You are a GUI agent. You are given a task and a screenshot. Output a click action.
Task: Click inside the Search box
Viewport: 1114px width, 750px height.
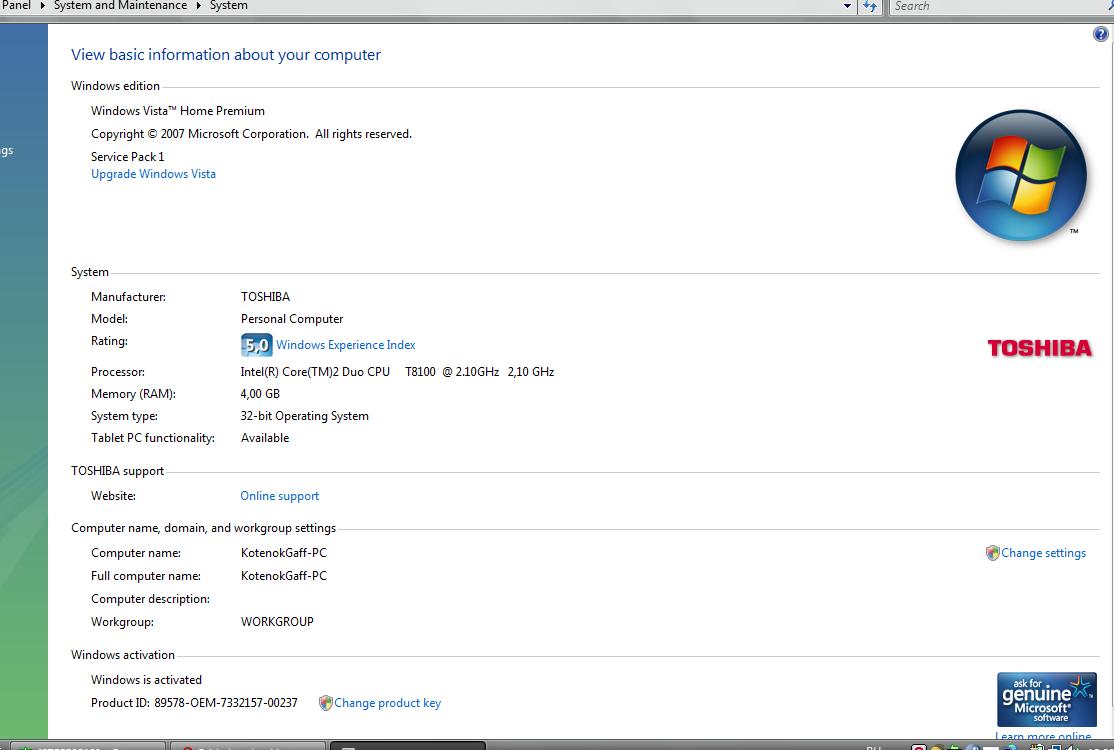(x=990, y=6)
